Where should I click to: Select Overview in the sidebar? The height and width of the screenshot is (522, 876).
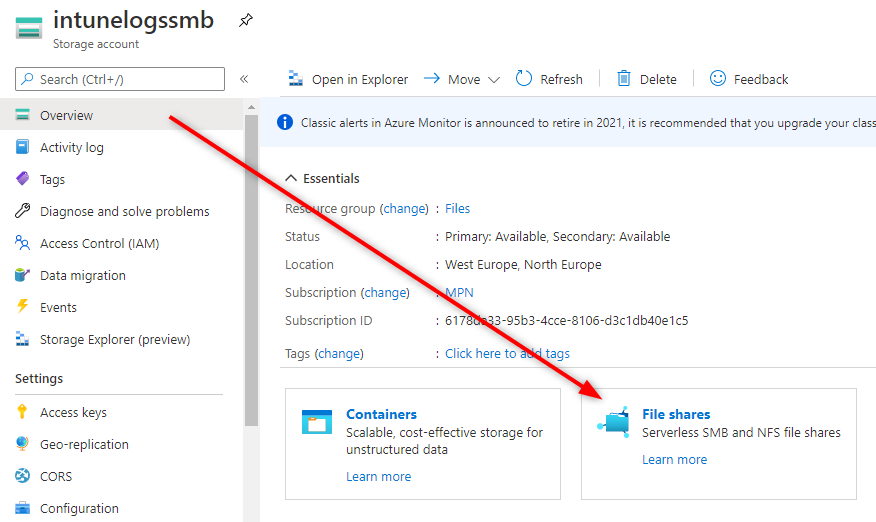pyautogui.click(x=122, y=115)
